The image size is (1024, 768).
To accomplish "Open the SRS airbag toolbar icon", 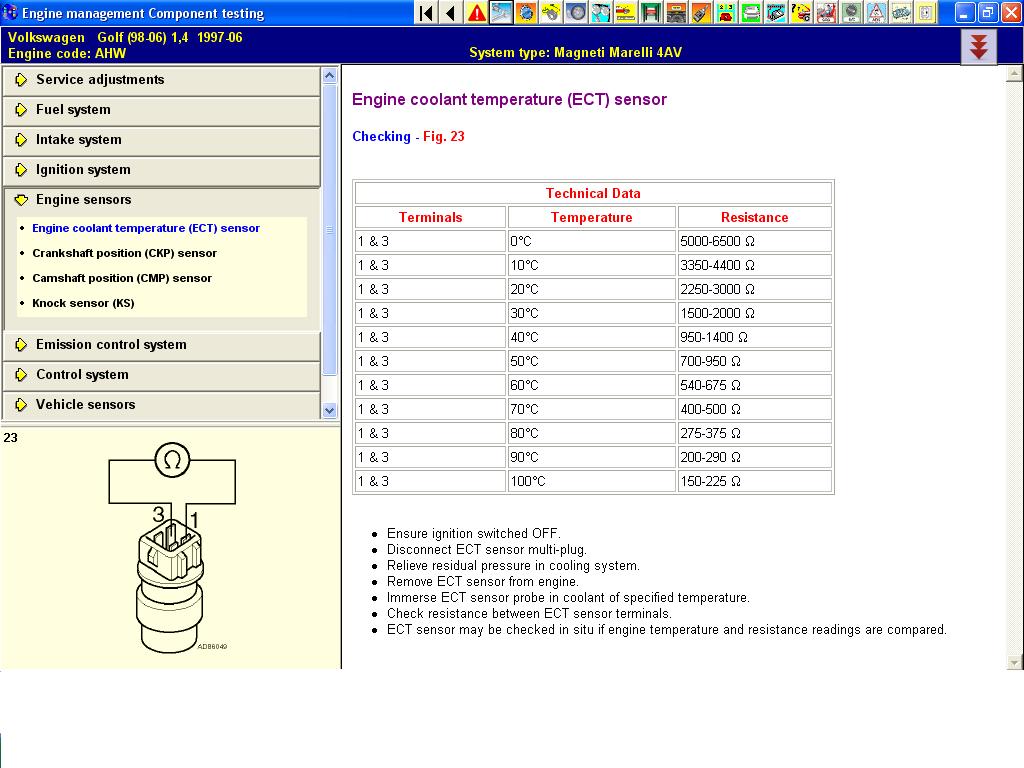I will [826, 13].
